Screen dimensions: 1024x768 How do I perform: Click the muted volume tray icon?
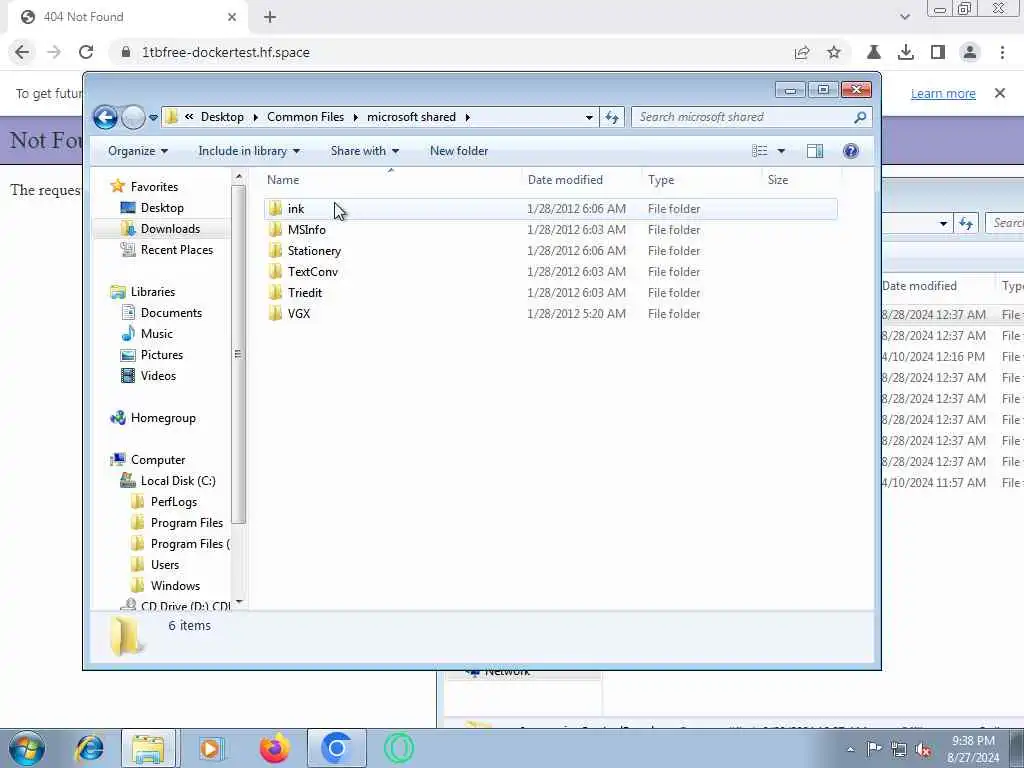pyautogui.click(x=923, y=749)
